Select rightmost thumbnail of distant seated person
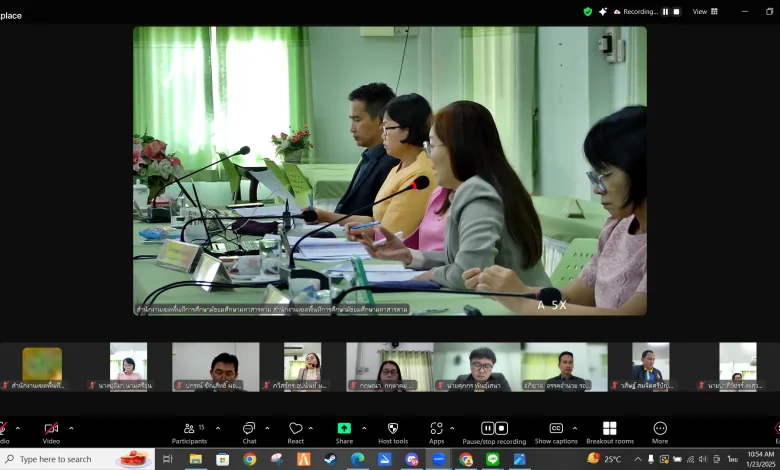The width and height of the screenshot is (780, 470). point(738,367)
